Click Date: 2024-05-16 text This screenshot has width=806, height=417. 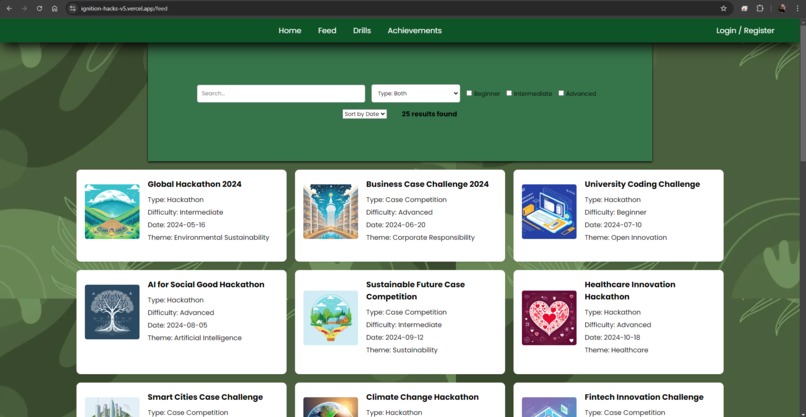[x=176, y=225]
